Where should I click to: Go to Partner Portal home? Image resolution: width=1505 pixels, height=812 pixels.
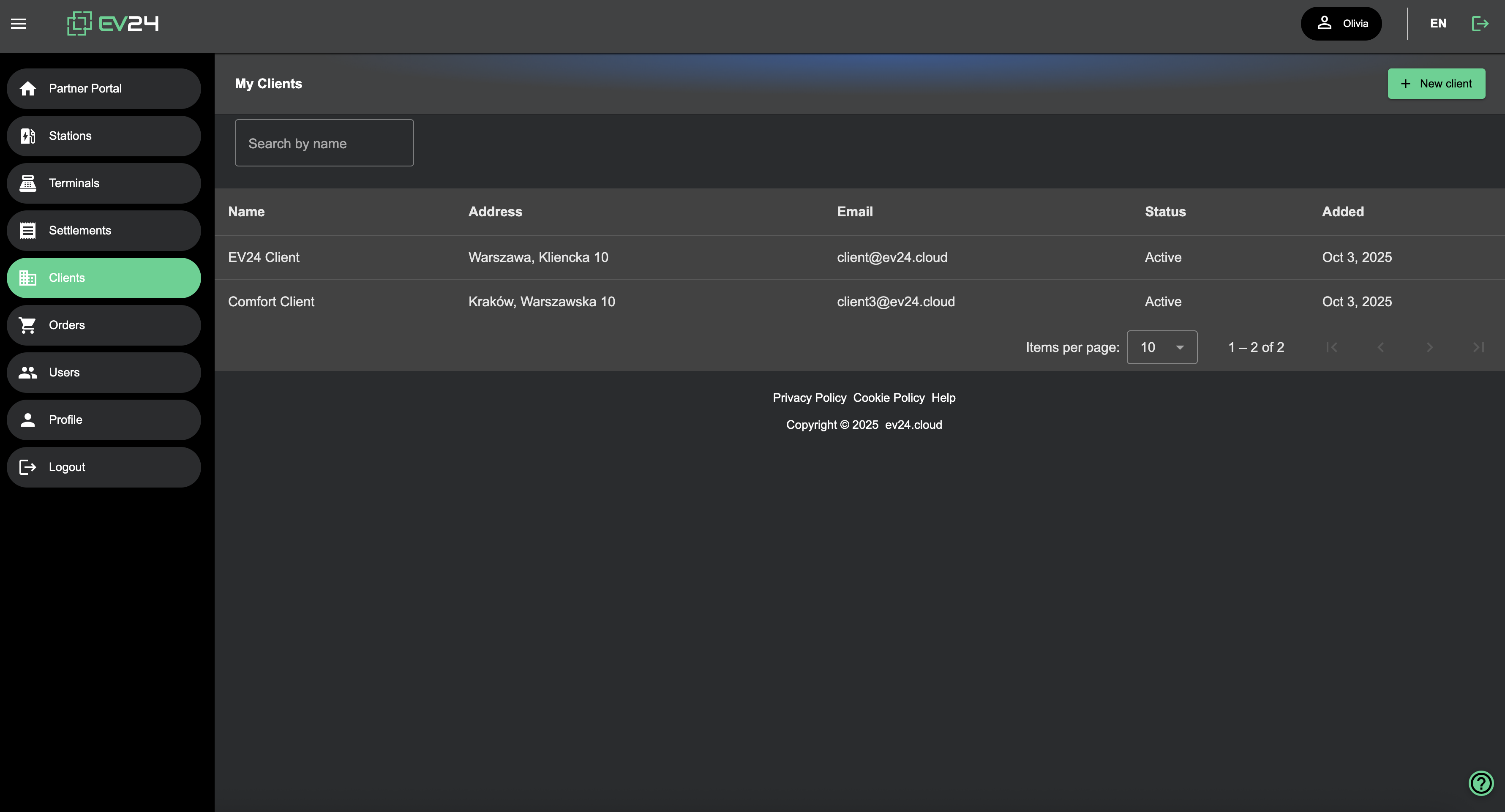pos(104,88)
